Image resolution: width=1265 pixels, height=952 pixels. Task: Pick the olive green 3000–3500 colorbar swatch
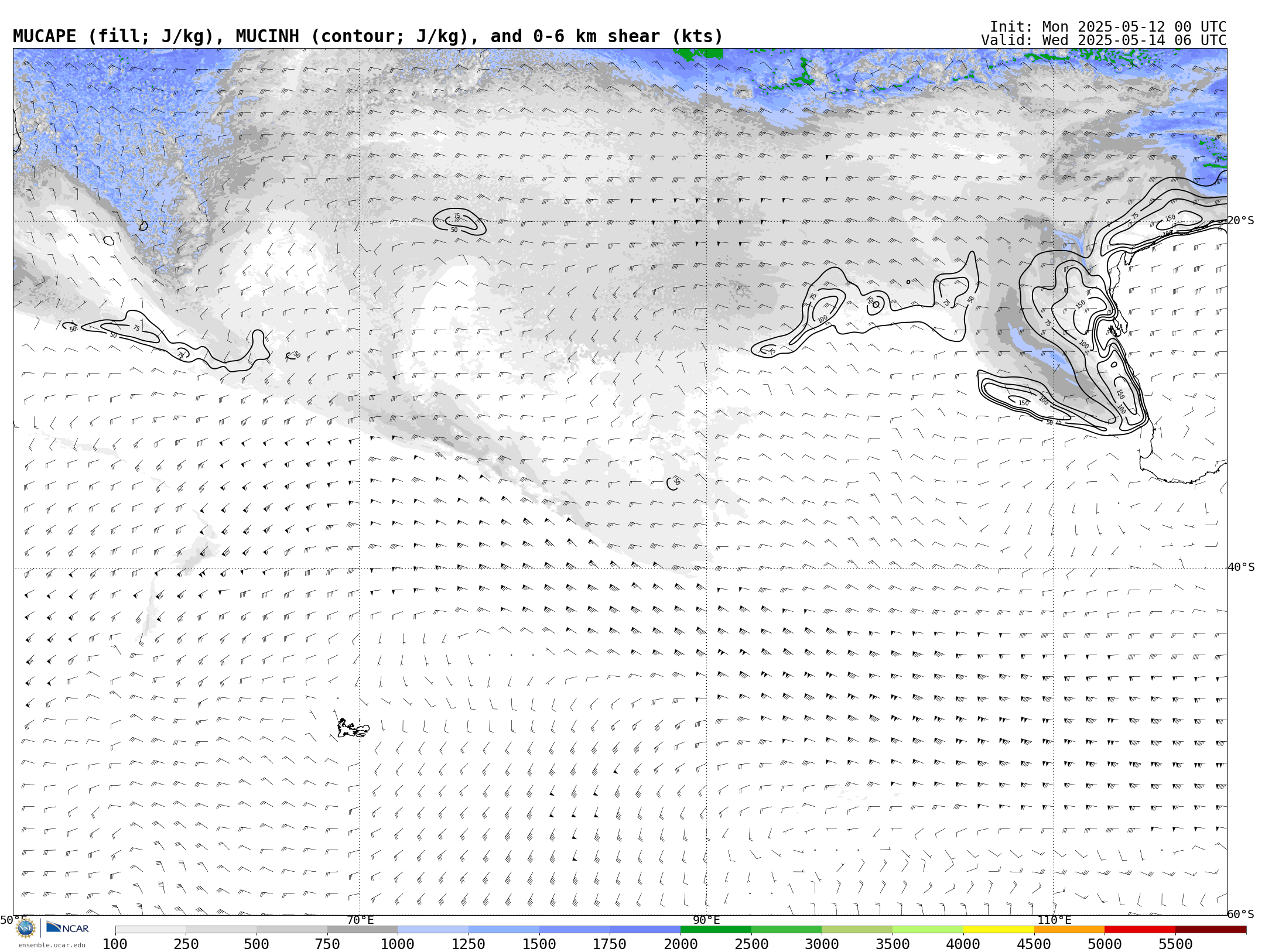point(857,930)
